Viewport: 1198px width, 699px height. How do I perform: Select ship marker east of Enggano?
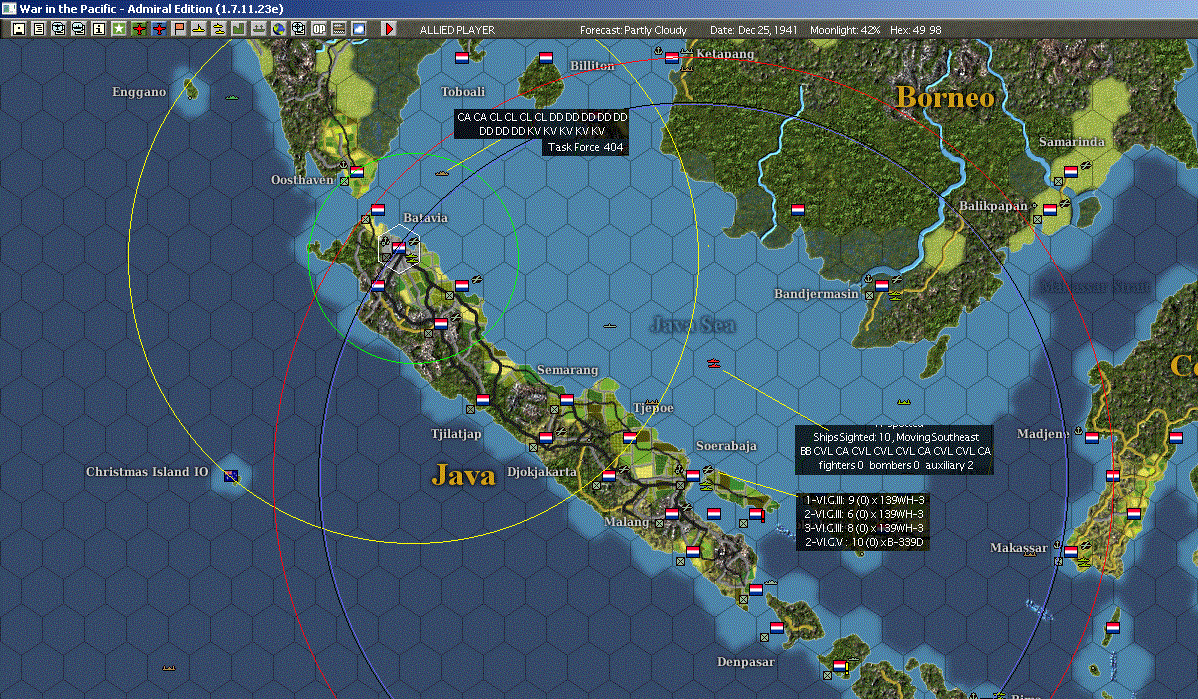(232, 98)
